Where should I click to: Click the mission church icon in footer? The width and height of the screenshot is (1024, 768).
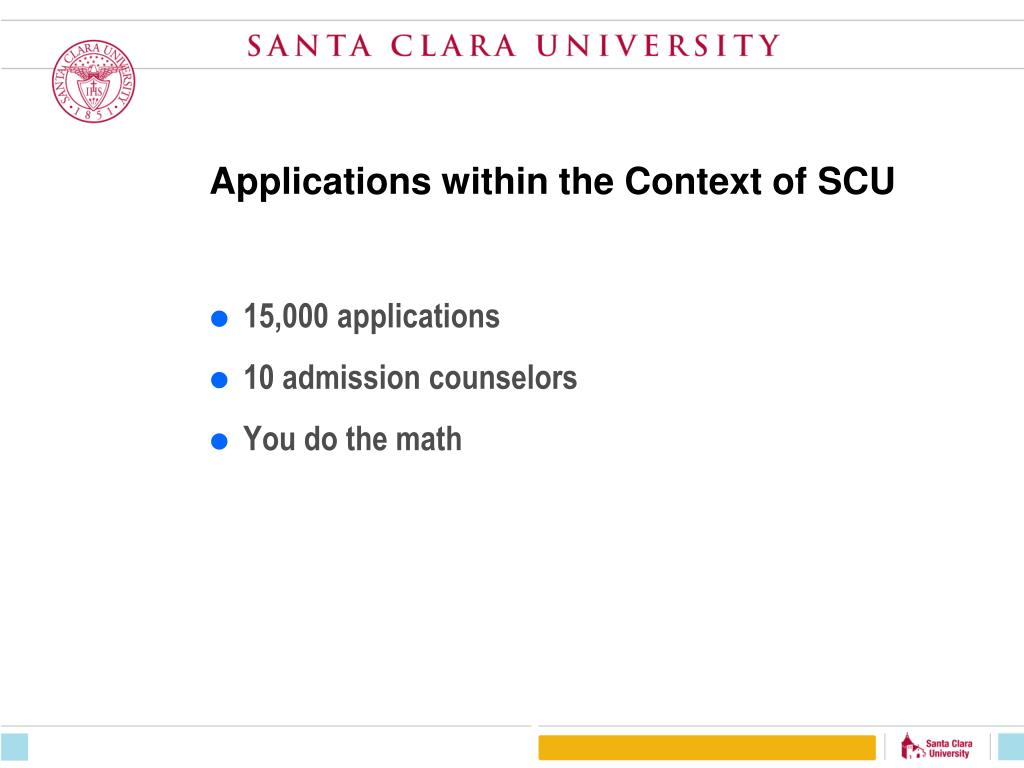(912, 746)
